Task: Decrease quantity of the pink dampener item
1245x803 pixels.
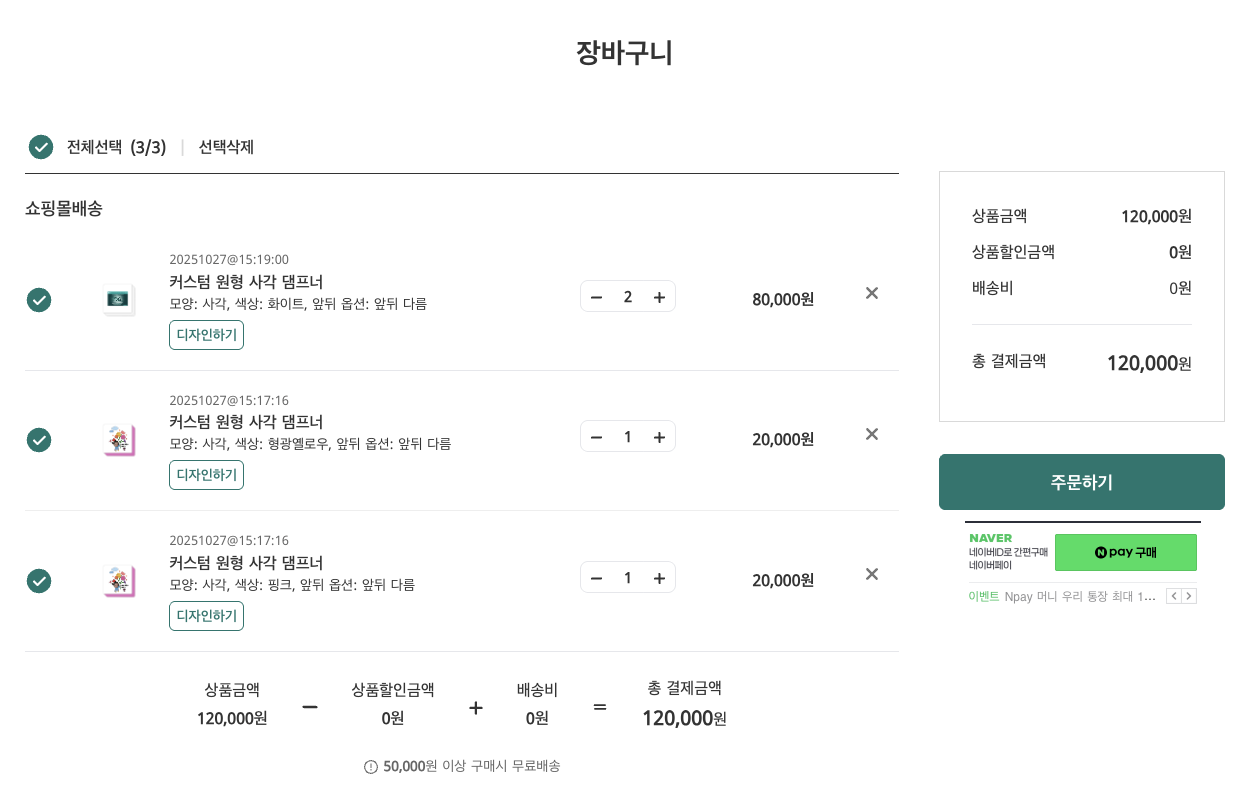Action: coord(597,578)
